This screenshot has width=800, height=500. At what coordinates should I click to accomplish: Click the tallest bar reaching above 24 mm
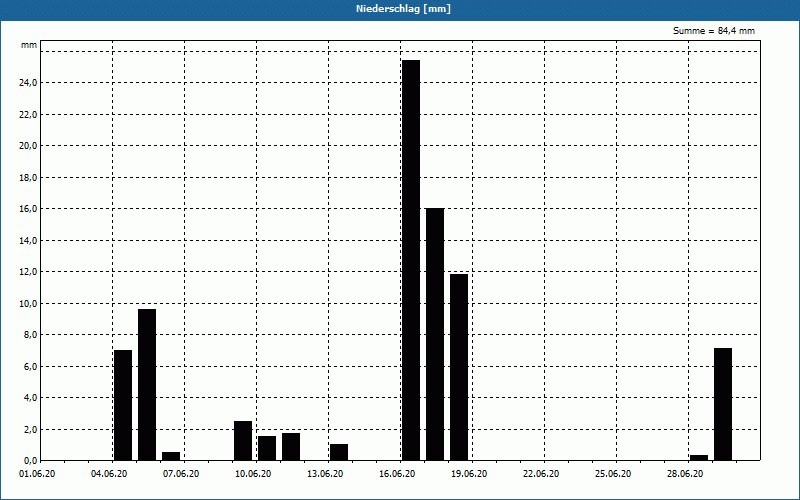(x=411, y=260)
